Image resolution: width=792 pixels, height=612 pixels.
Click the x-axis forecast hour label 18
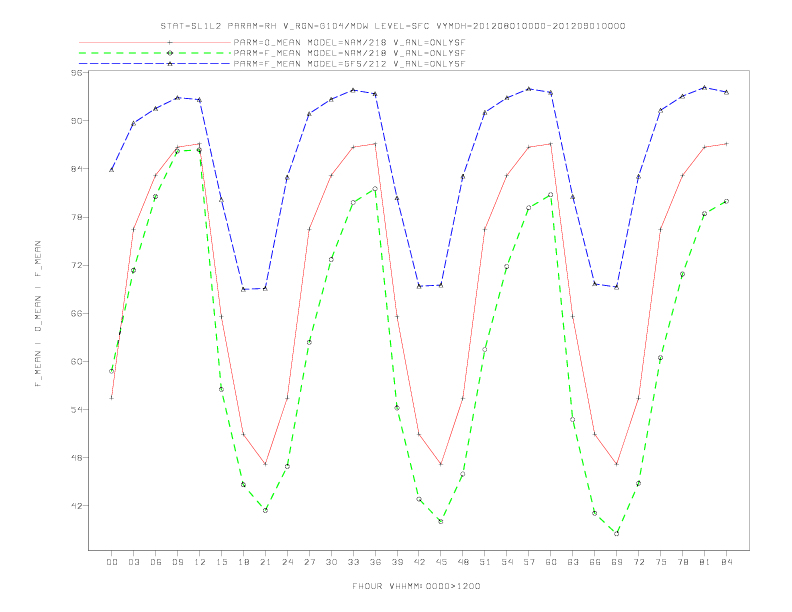243,562
